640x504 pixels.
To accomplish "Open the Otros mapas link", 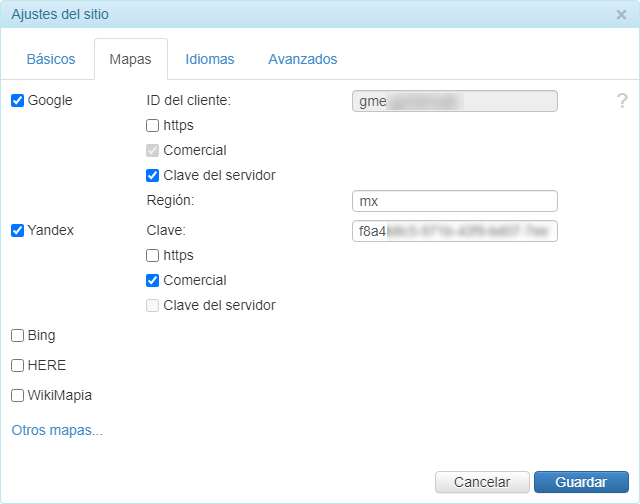I will coord(57,431).
